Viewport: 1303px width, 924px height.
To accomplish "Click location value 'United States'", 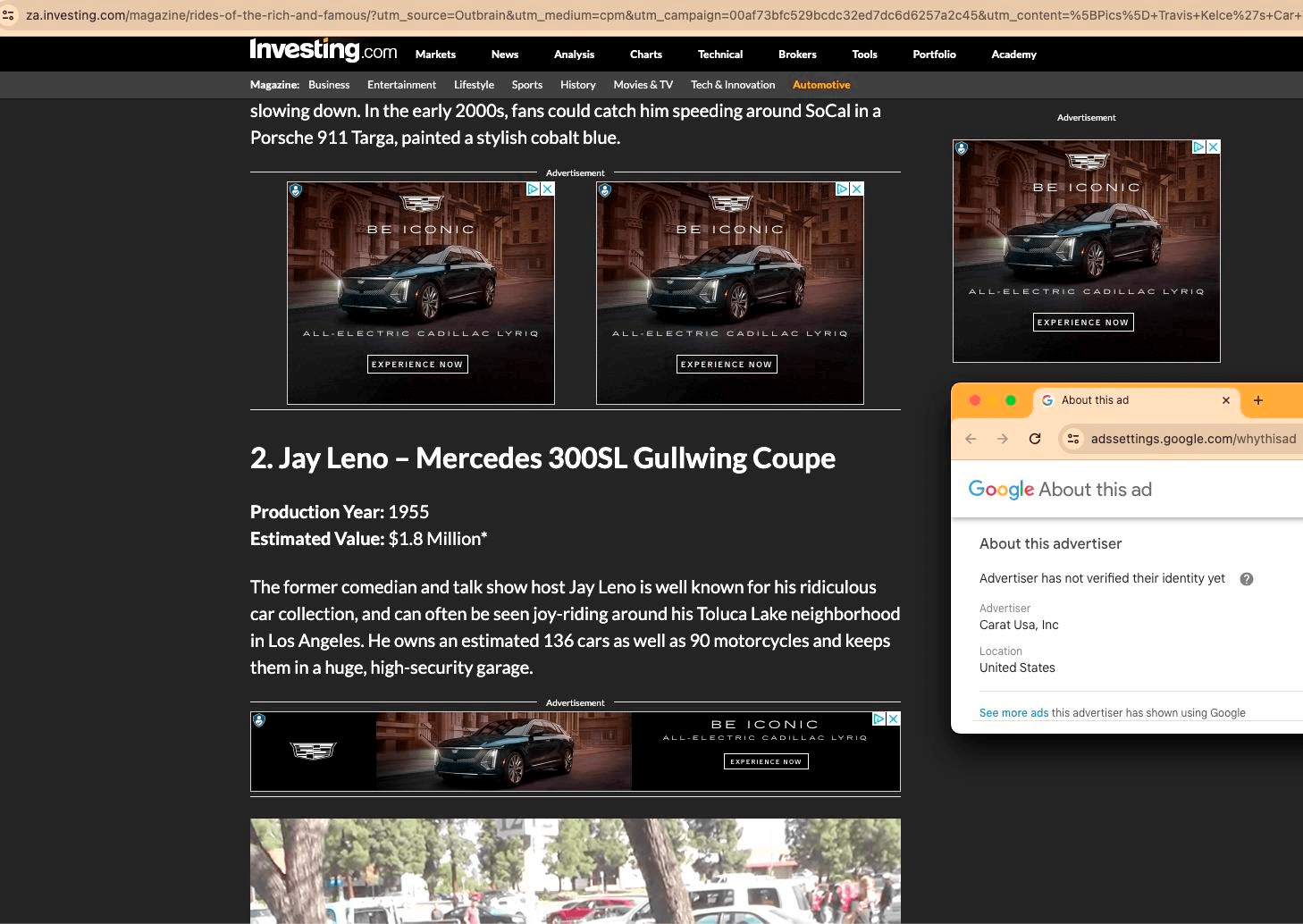I will (1017, 668).
